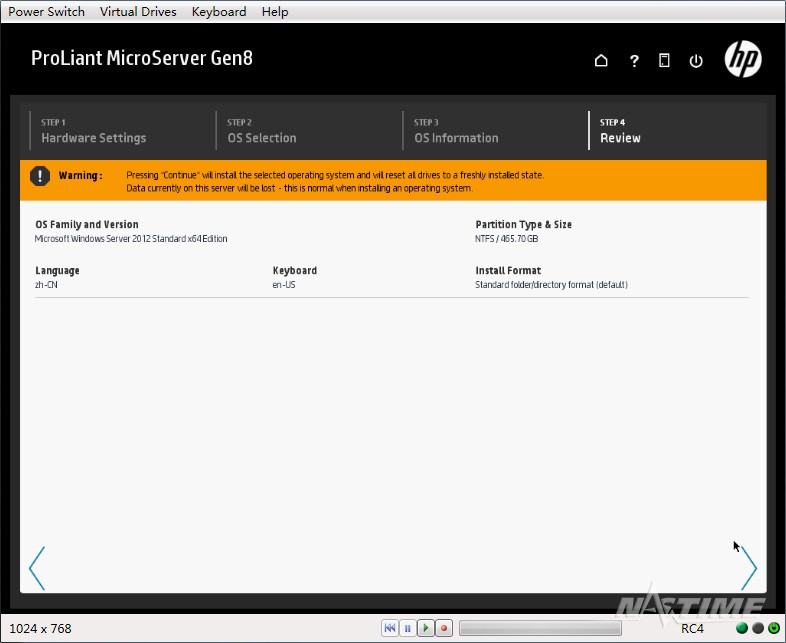Click the question mark help icon
The image size is (786, 643).
coord(634,61)
